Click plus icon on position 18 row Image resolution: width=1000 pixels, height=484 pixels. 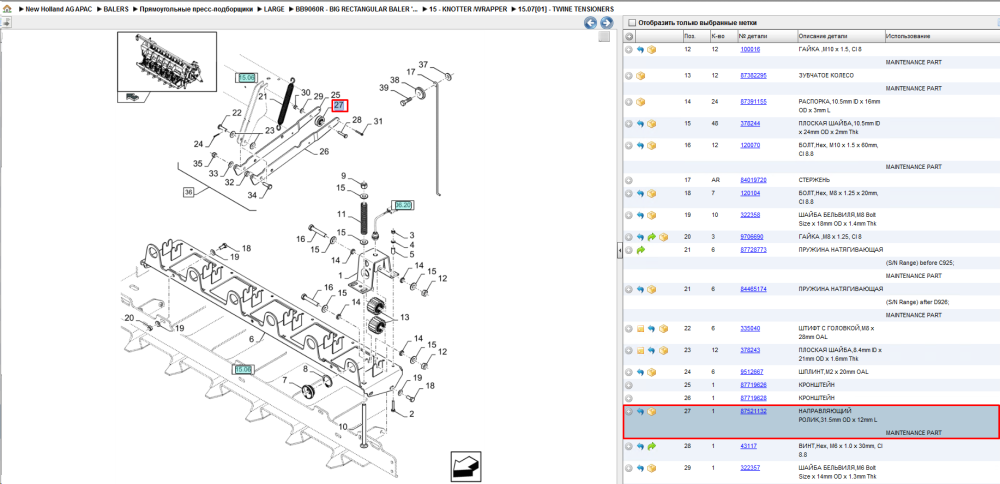(629, 193)
